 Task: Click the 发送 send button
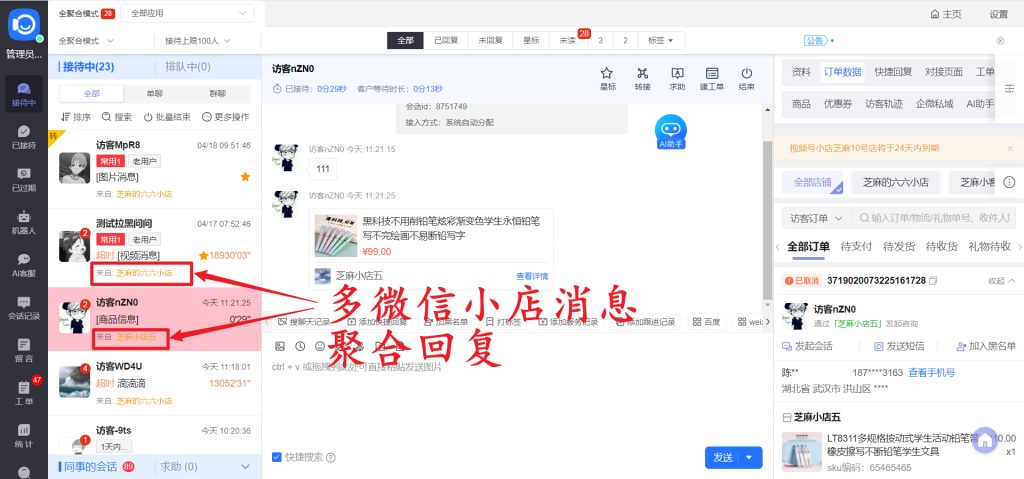[723, 457]
